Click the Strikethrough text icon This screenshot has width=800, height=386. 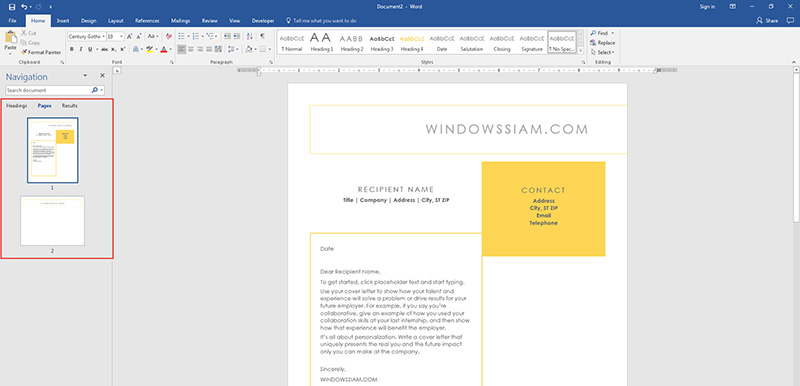[104, 49]
